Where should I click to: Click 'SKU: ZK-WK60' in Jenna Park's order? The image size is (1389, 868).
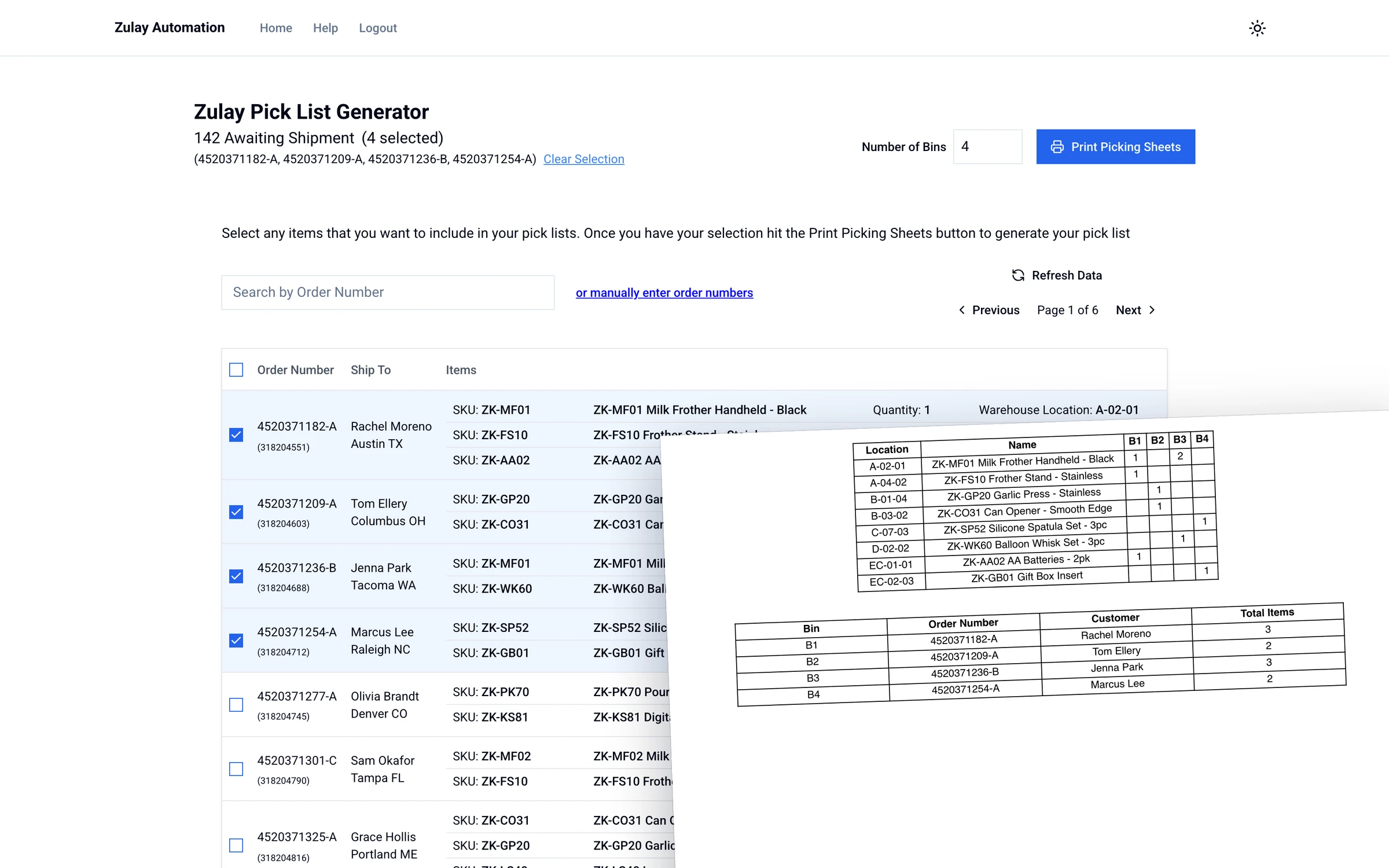tap(493, 589)
